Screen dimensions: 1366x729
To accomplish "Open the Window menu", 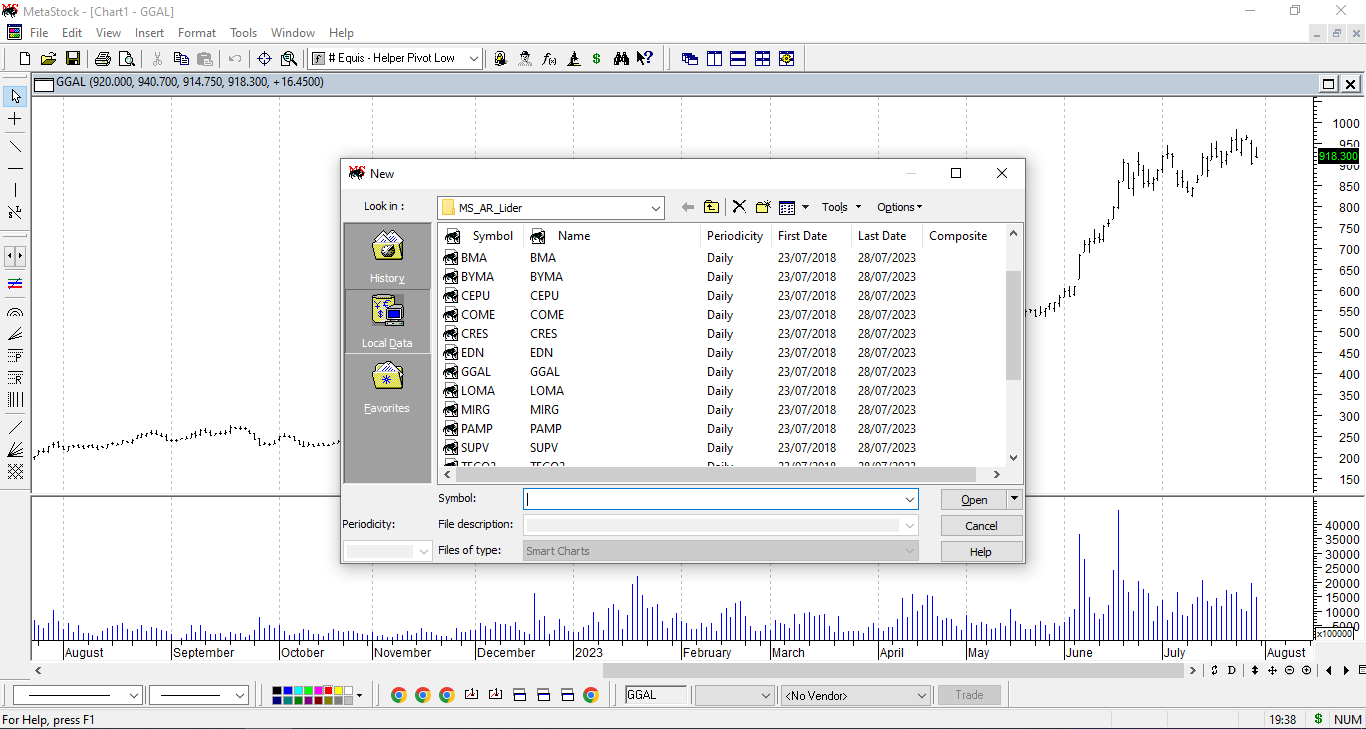I will (x=293, y=33).
